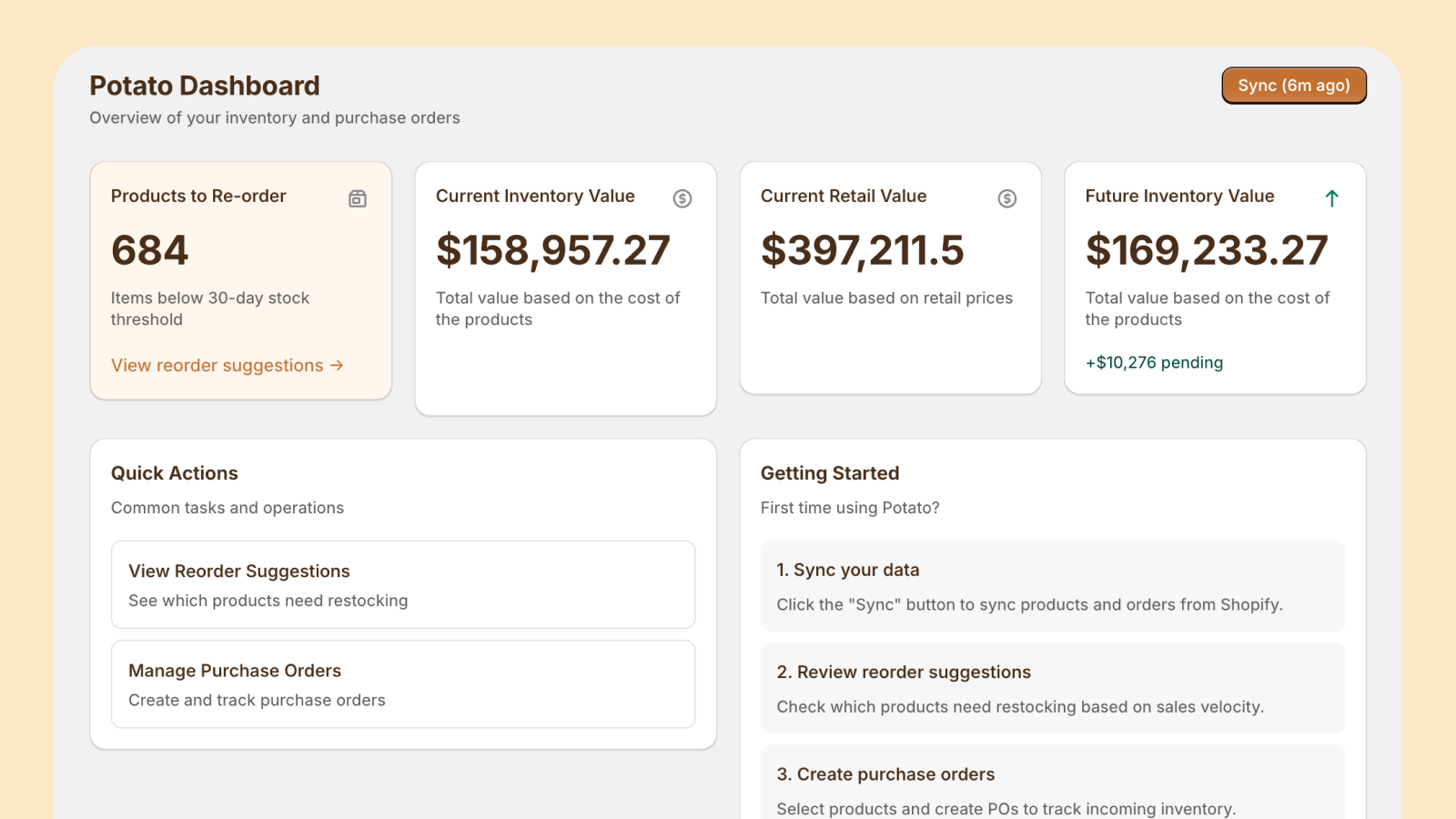Click the green up arrow on Future Inventory Value
The image size is (1456, 819).
coord(1332,198)
